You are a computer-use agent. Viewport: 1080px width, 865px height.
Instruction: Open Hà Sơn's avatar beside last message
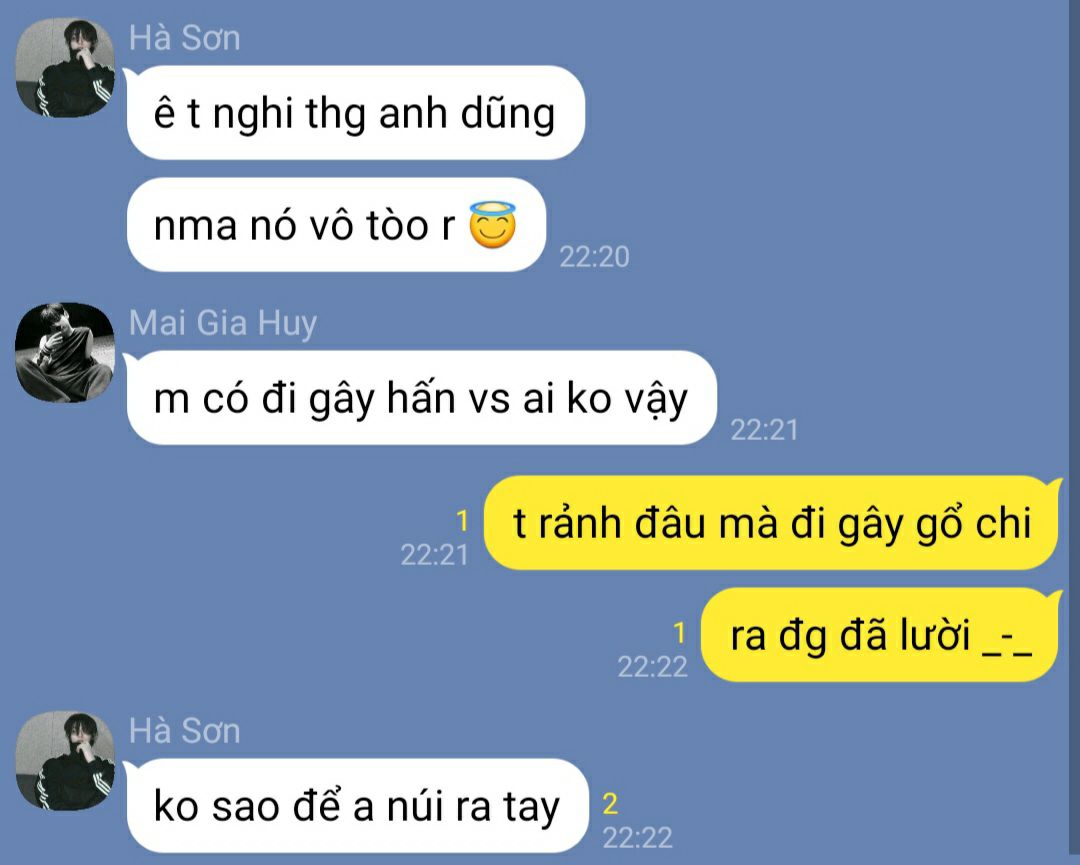point(65,761)
